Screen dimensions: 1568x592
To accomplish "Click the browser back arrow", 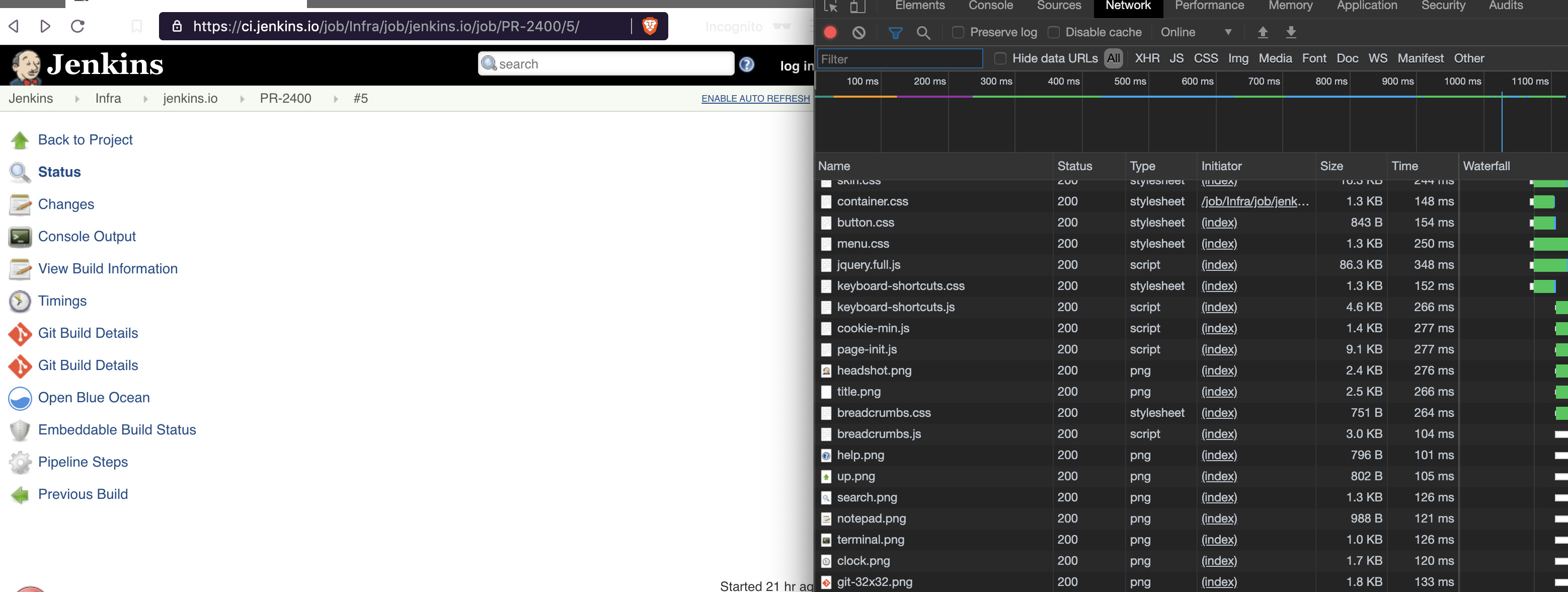I will tap(14, 26).
